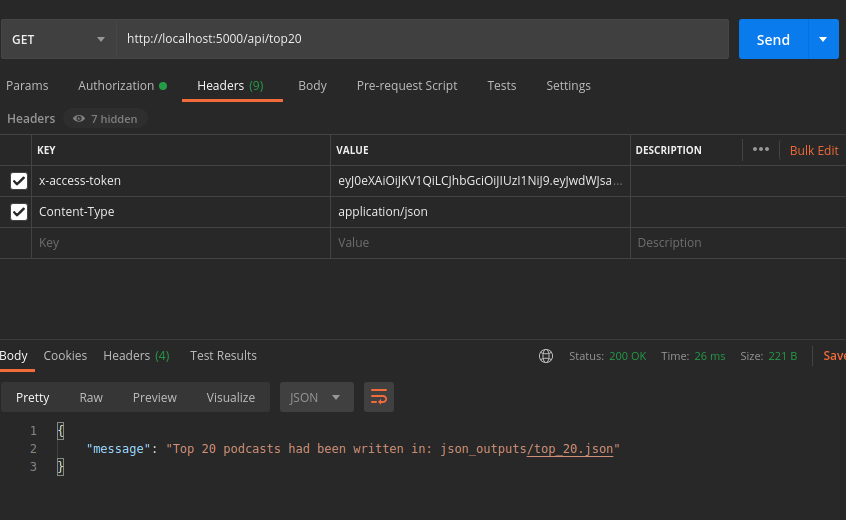Open the GET method dropdown
The image size is (846, 520).
[58, 40]
